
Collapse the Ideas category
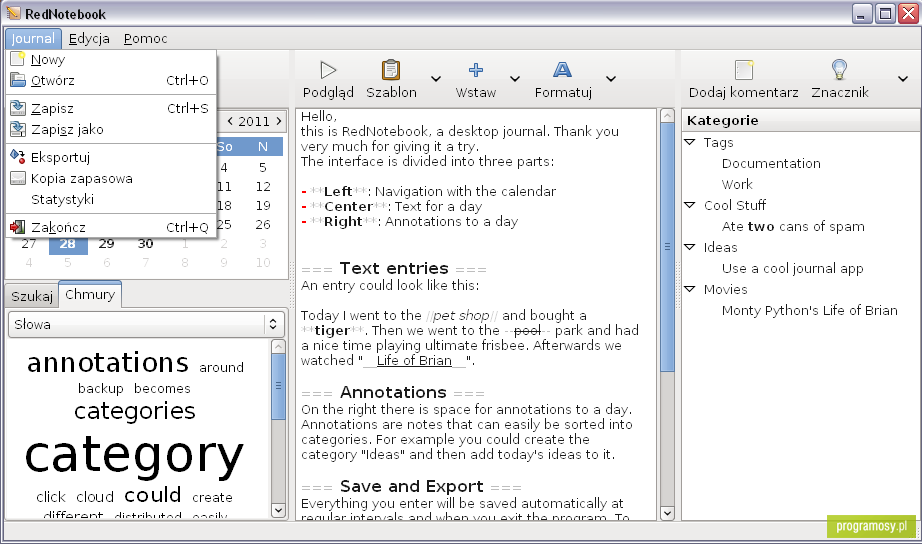(x=690, y=247)
